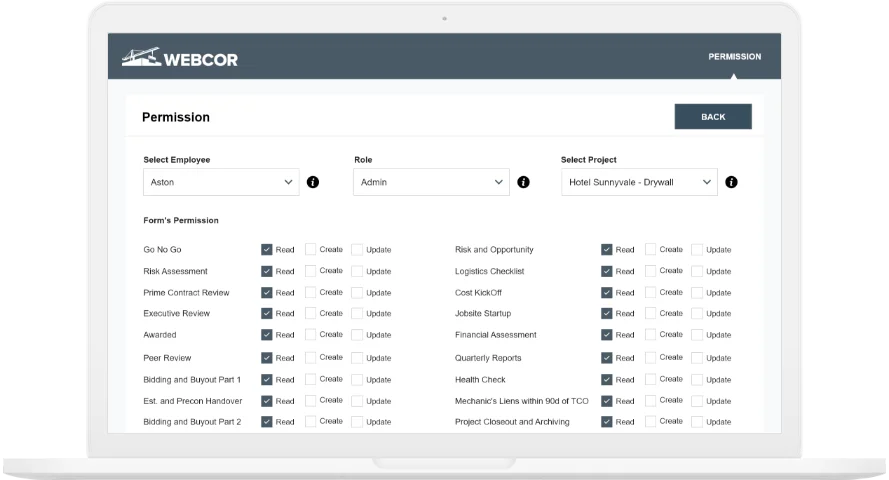Switch to the Permission tab in header
The width and height of the screenshot is (889, 480).
[734, 57]
